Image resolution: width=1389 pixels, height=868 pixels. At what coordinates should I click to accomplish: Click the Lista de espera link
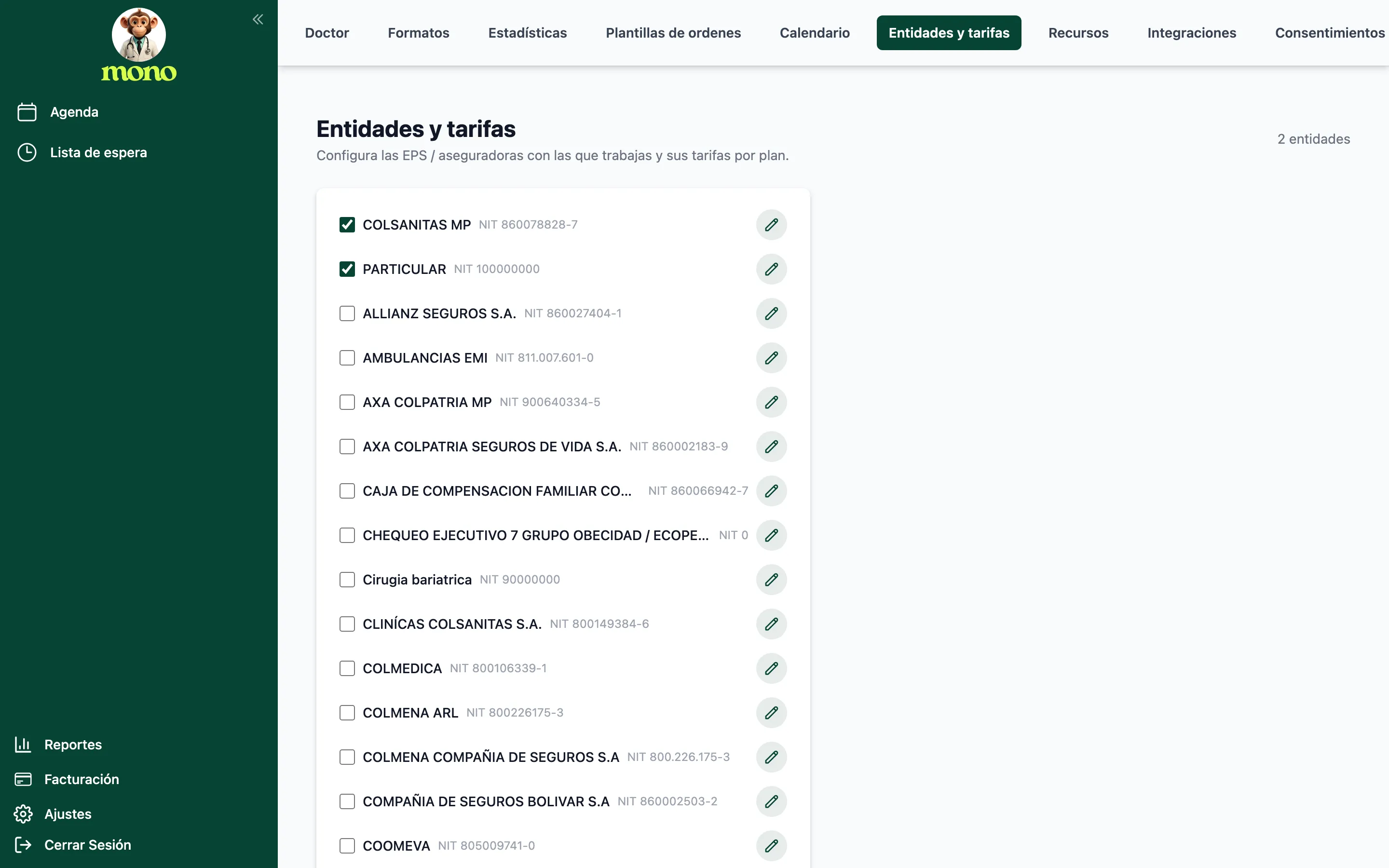point(98,153)
